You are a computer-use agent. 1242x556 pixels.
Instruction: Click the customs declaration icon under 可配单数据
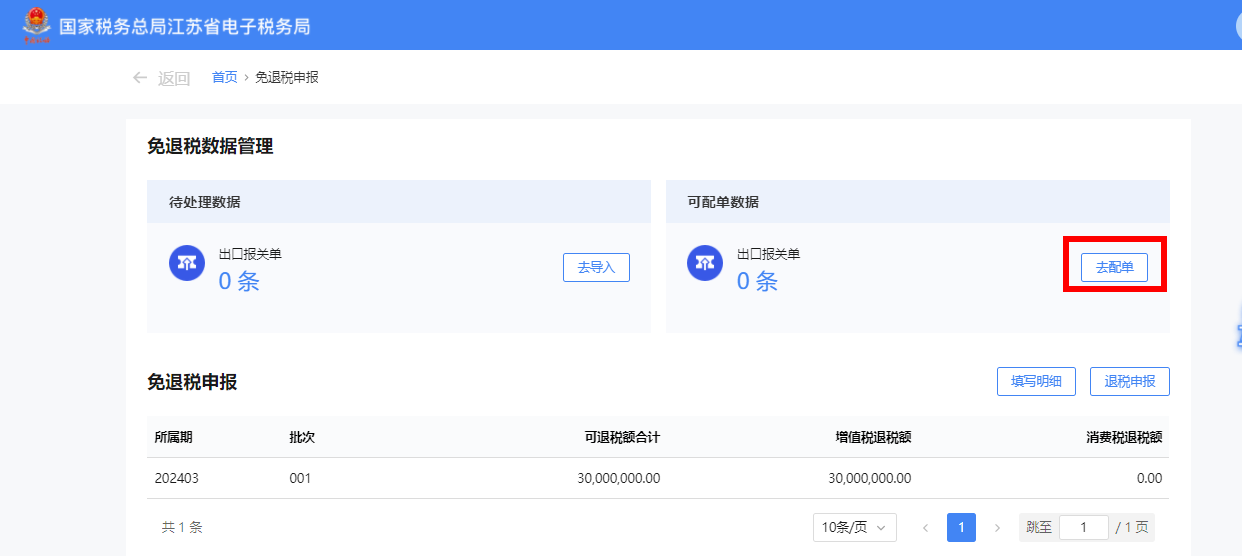(x=705, y=263)
